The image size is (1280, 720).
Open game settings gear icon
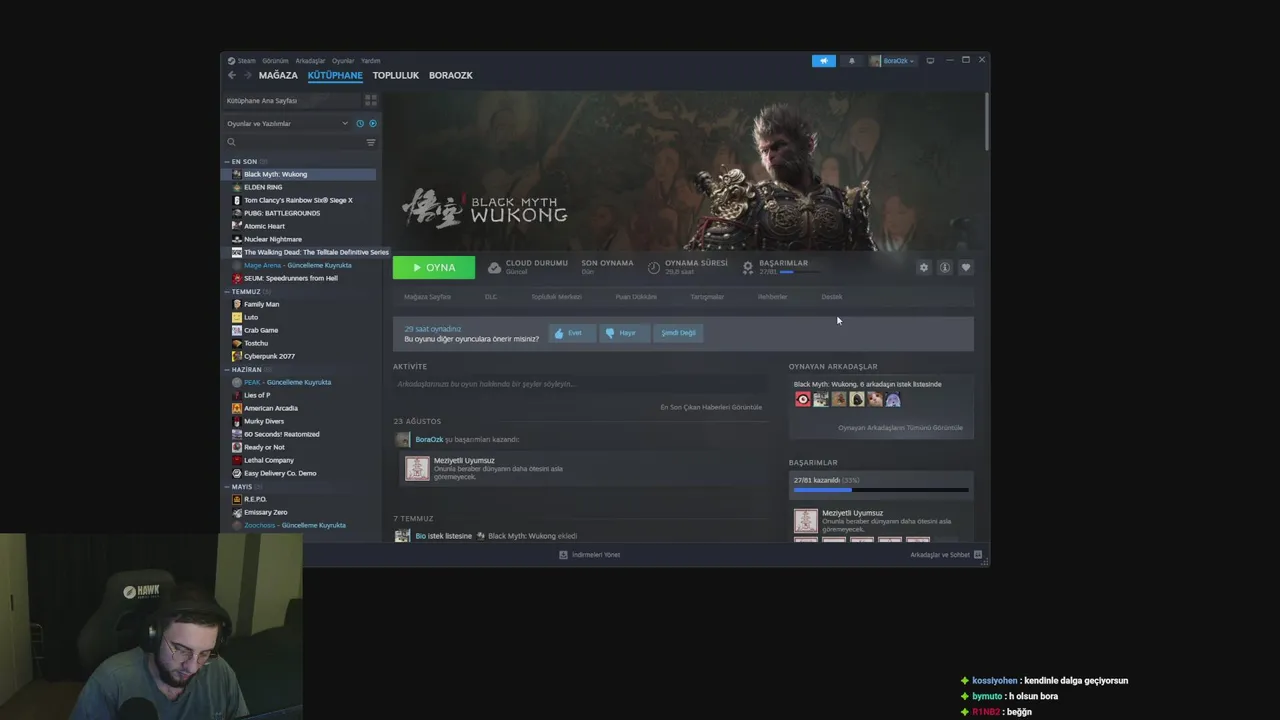924,268
